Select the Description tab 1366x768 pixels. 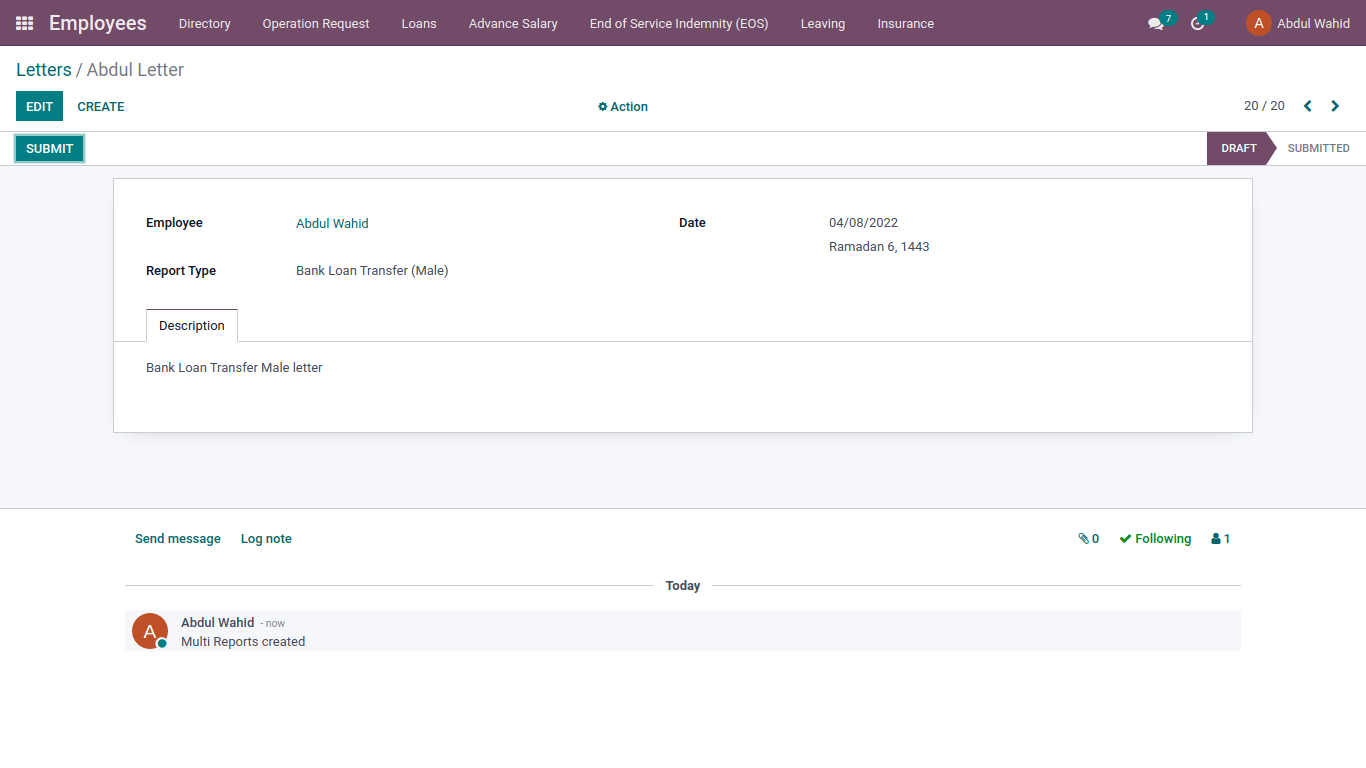(192, 325)
